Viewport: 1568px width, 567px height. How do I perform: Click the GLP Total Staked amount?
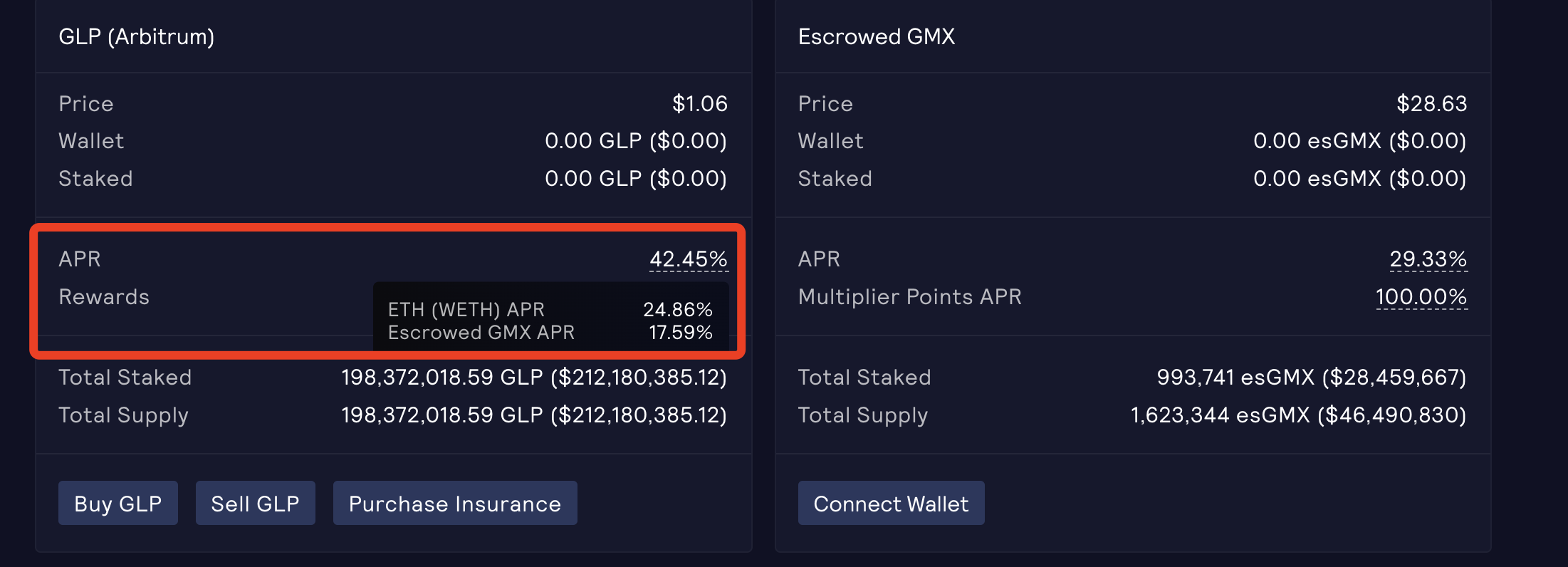click(x=533, y=378)
